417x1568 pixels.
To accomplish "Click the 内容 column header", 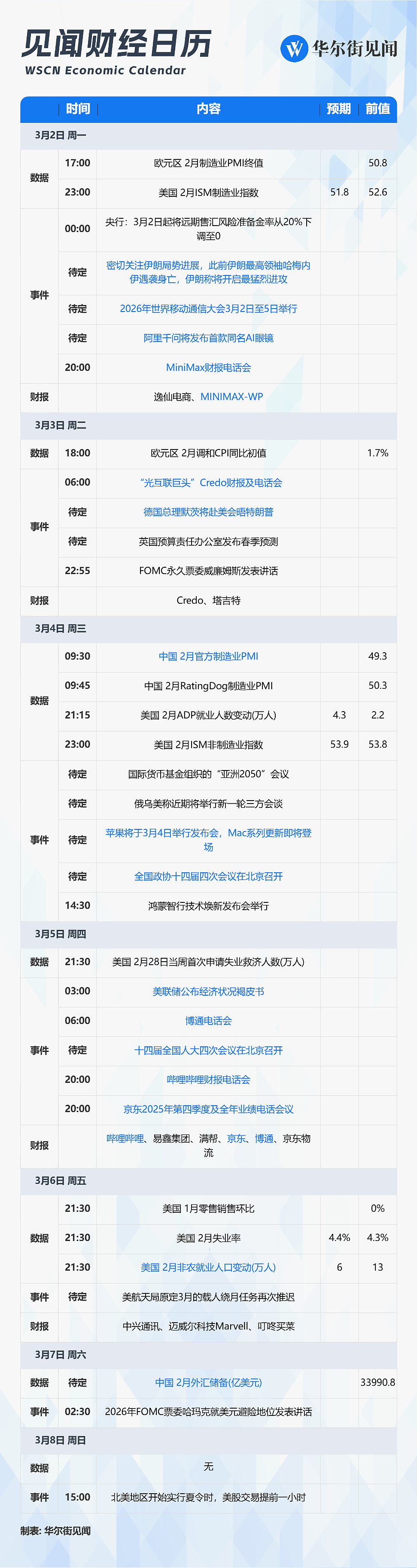I will pos(208,109).
